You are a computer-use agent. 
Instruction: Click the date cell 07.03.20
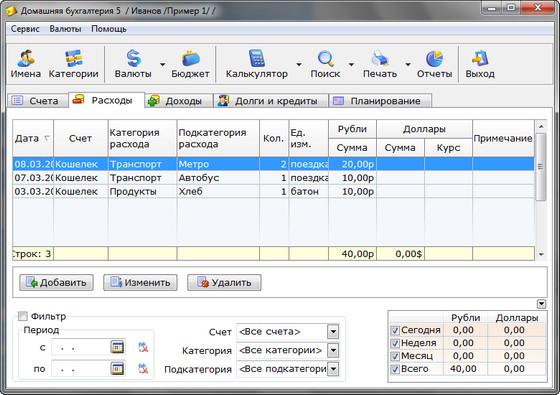coord(33,178)
